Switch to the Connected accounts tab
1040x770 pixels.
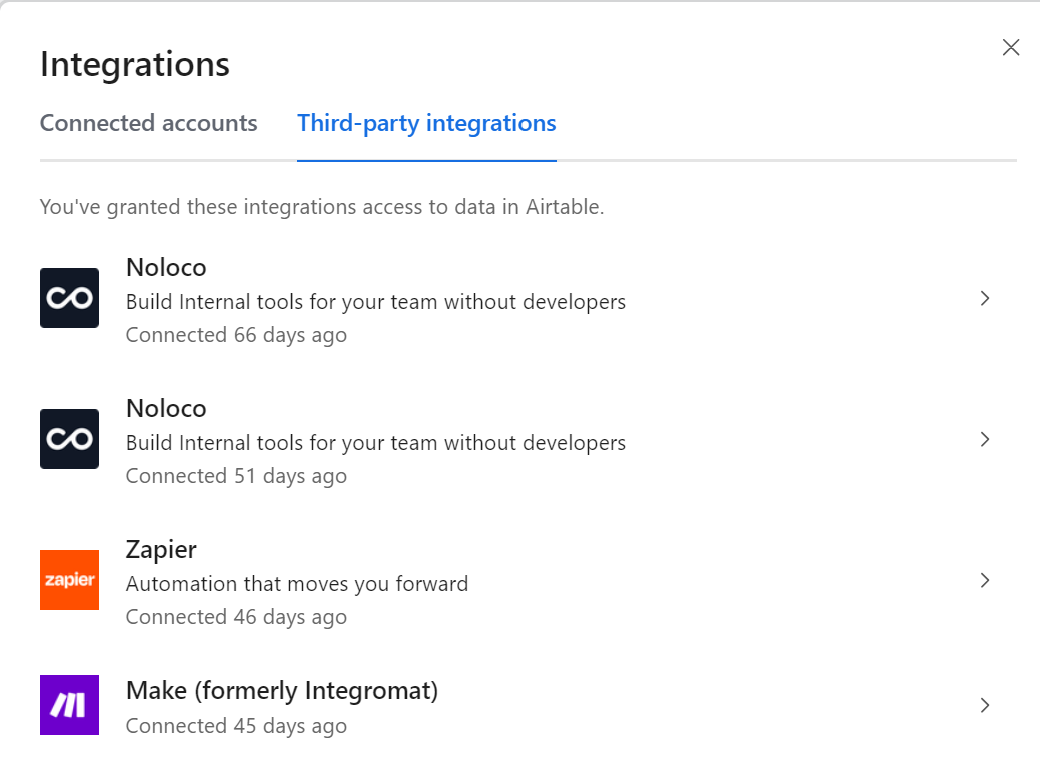[148, 123]
